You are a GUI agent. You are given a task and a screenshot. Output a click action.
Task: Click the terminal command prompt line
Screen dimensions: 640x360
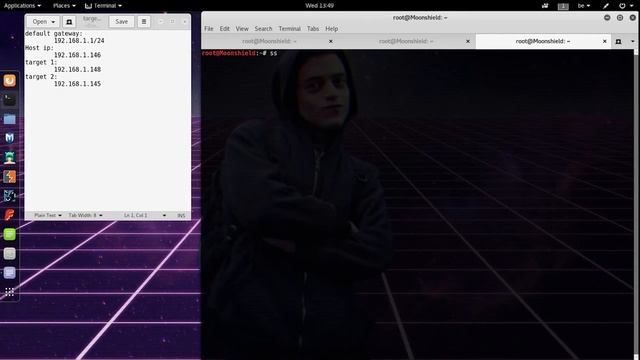pos(240,53)
